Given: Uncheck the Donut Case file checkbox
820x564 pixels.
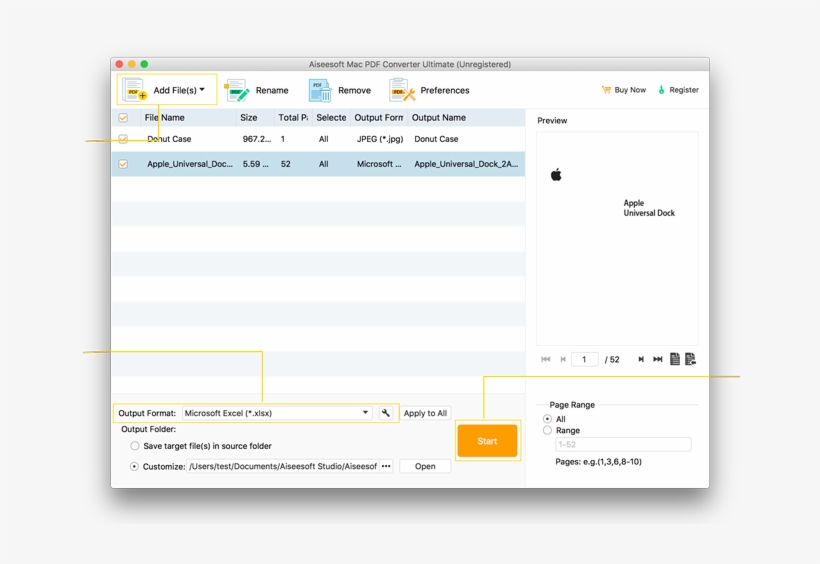Looking at the screenshot, I should [123, 139].
